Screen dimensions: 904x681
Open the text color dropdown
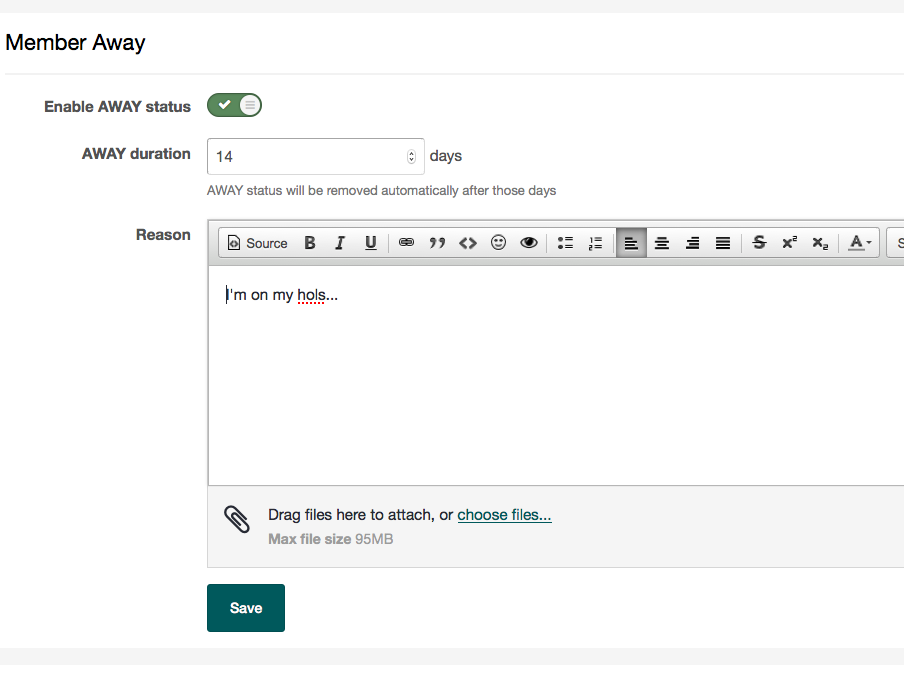click(859, 243)
